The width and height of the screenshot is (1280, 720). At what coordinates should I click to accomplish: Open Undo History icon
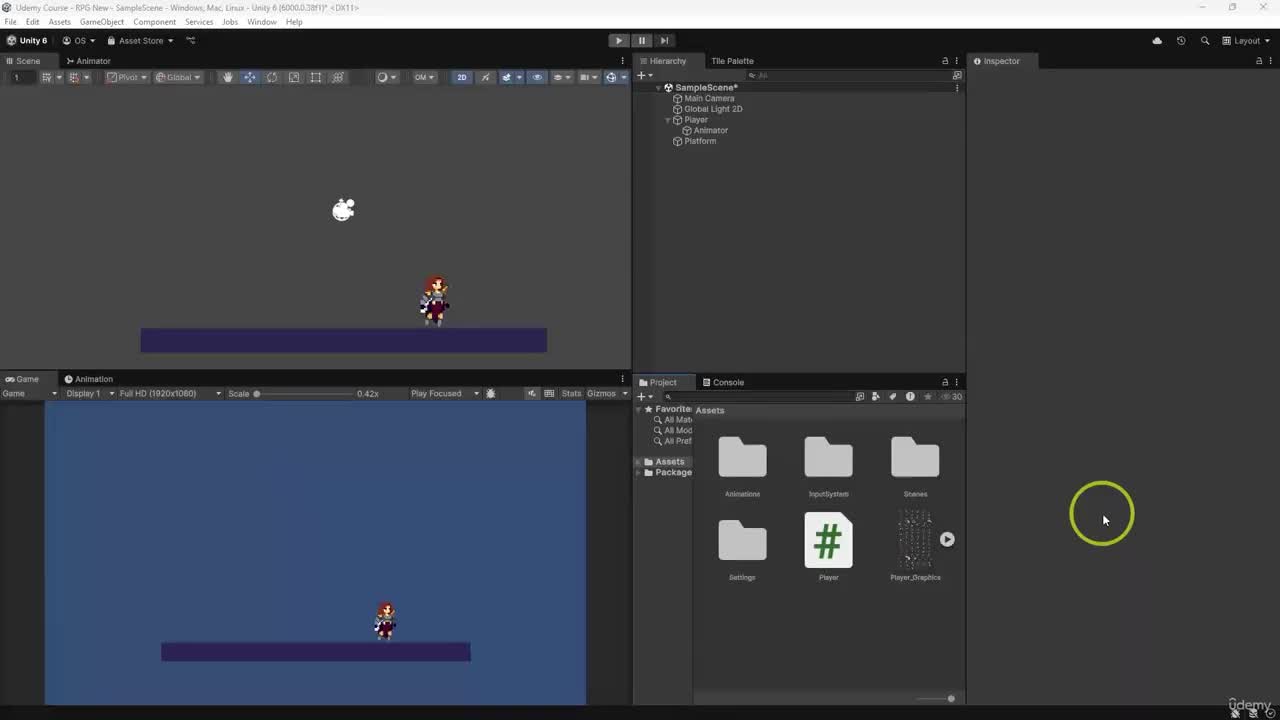[1181, 41]
